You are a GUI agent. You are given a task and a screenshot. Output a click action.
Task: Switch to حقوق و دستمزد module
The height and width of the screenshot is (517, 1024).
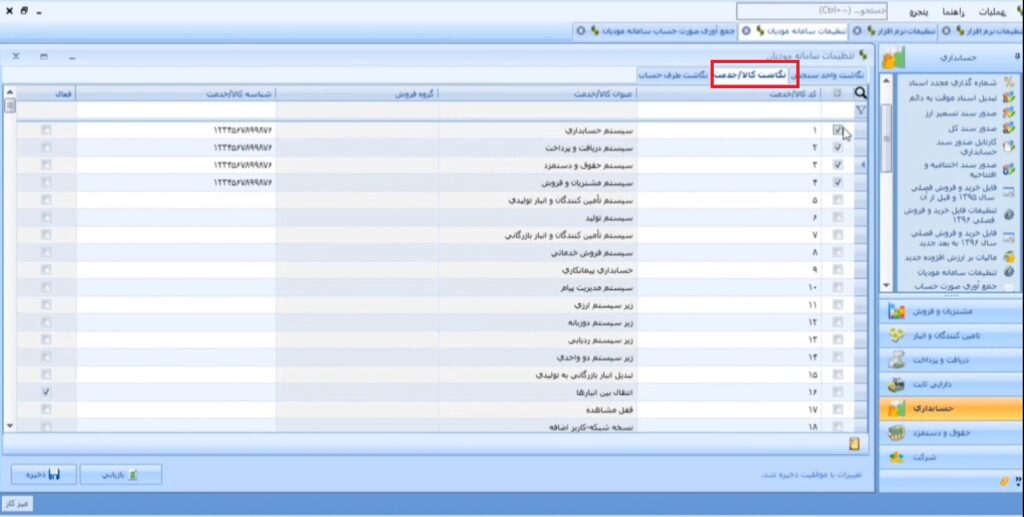(950, 433)
